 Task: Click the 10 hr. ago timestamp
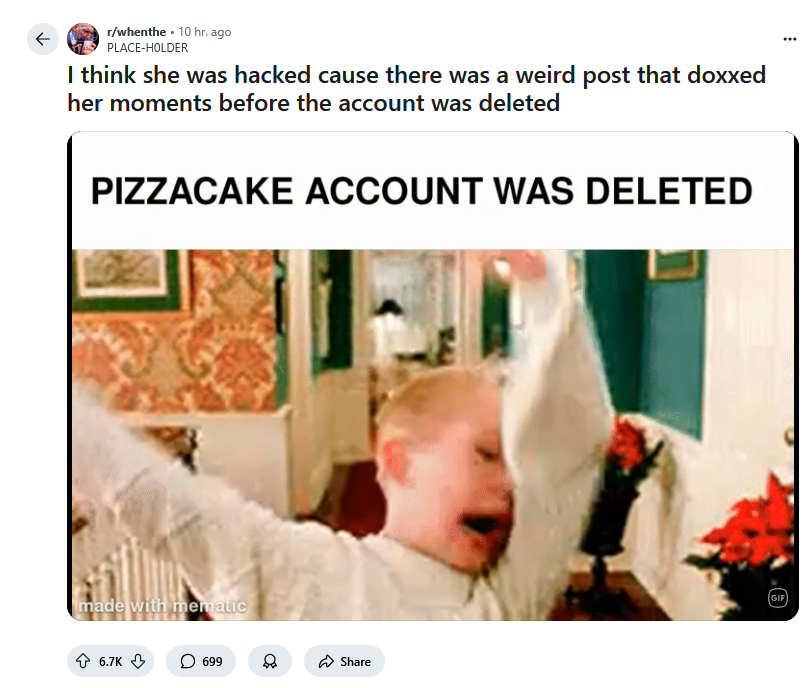(205, 32)
